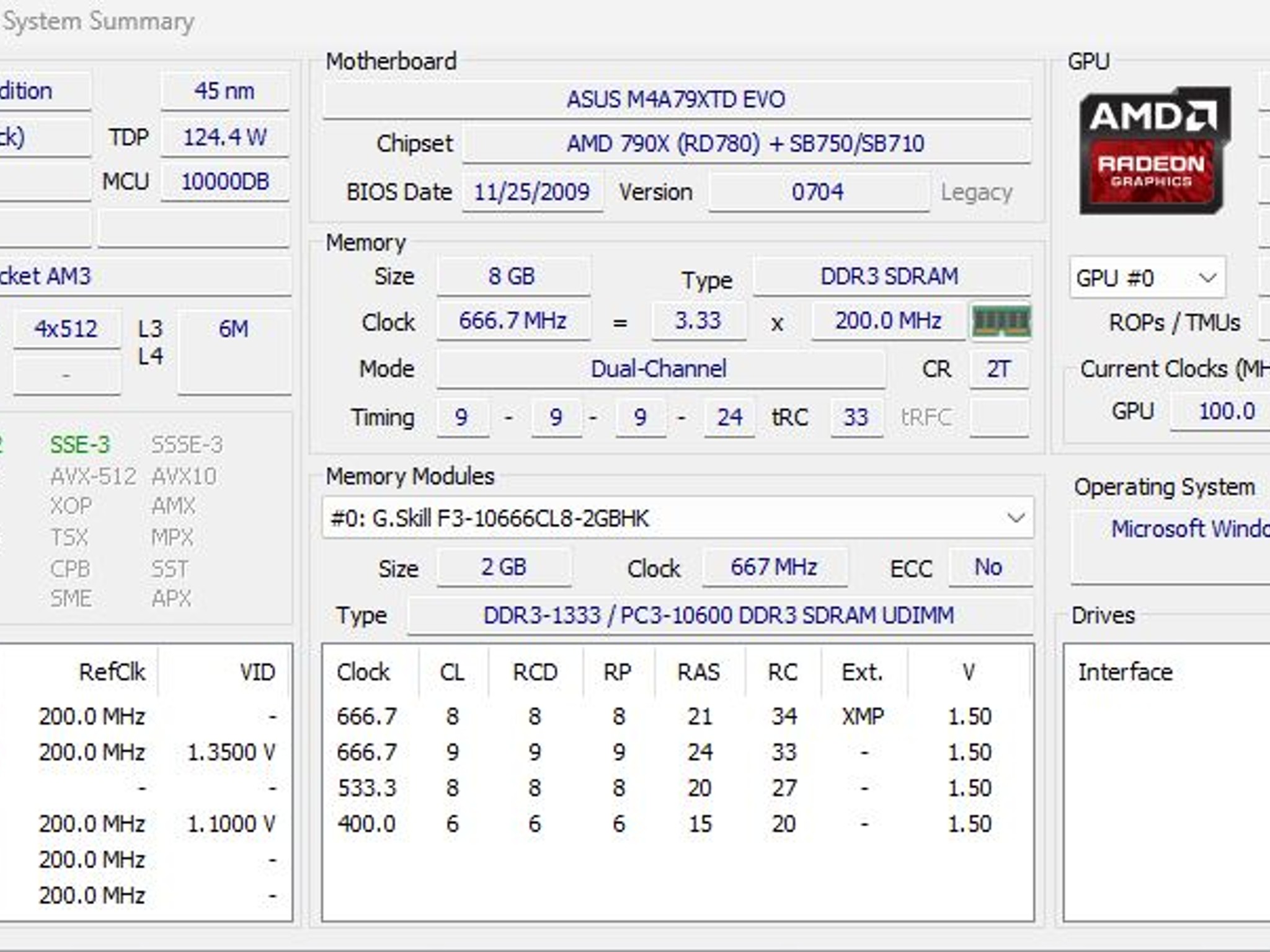Expand the memory module G.Skill F3-10666CL8-2GBHK dropdown

pos(678,518)
